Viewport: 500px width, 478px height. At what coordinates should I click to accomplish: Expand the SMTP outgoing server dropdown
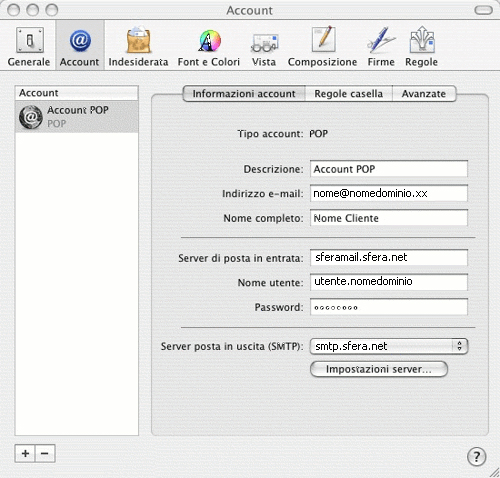[x=389, y=346]
